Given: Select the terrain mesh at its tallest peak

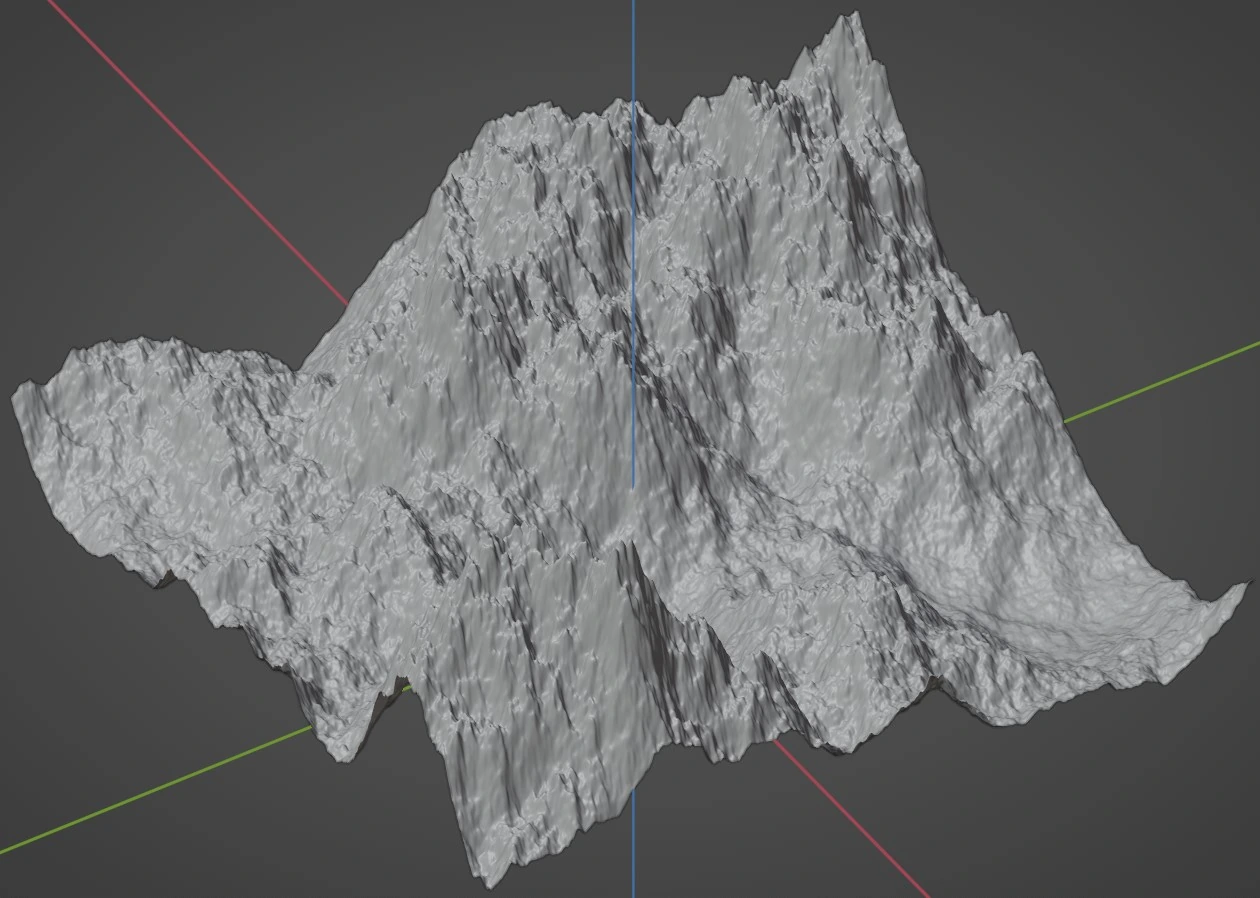Looking at the screenshot, I should coord(856,24).
